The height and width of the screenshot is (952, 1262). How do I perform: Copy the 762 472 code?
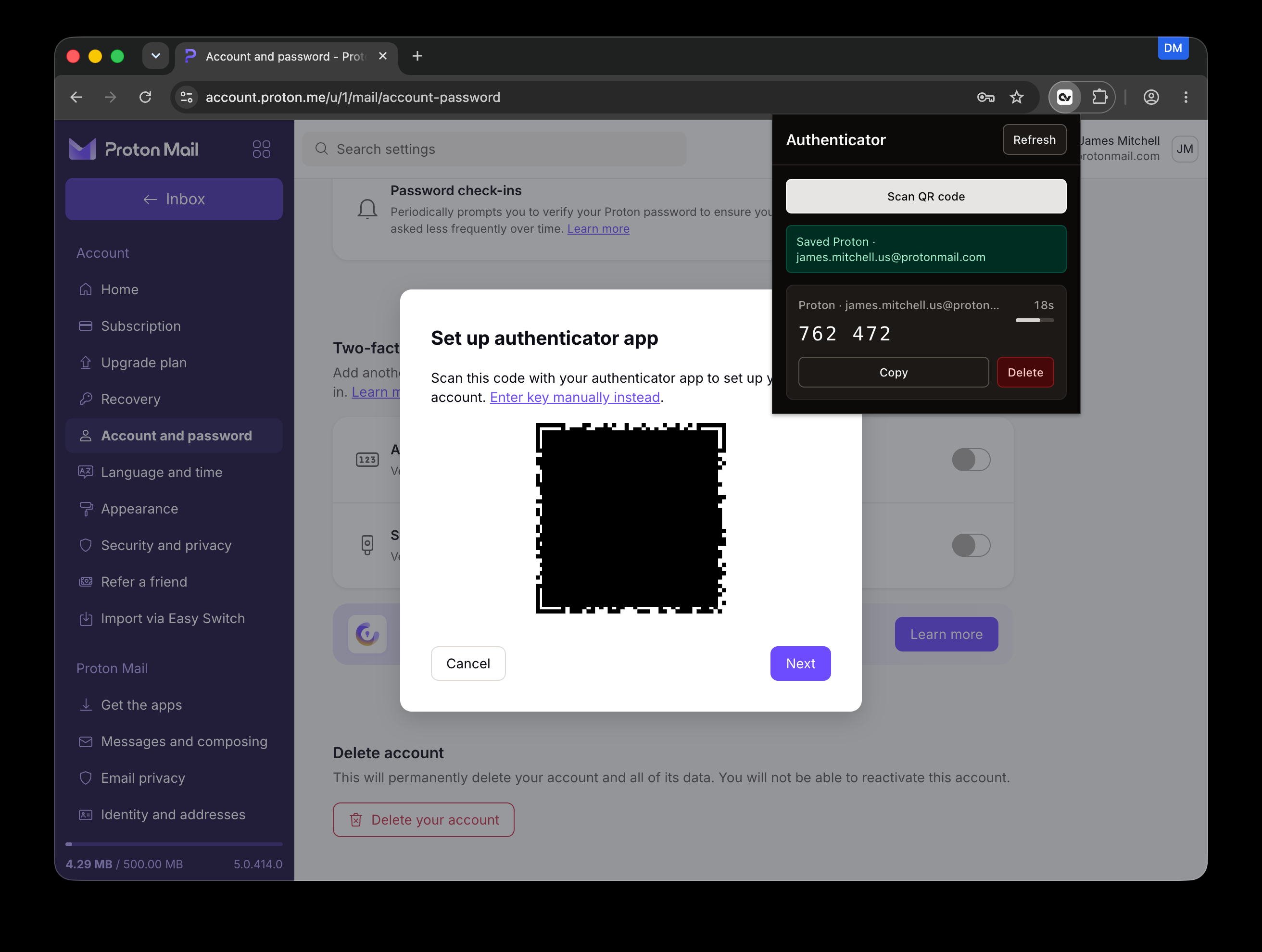coord(893,373)
